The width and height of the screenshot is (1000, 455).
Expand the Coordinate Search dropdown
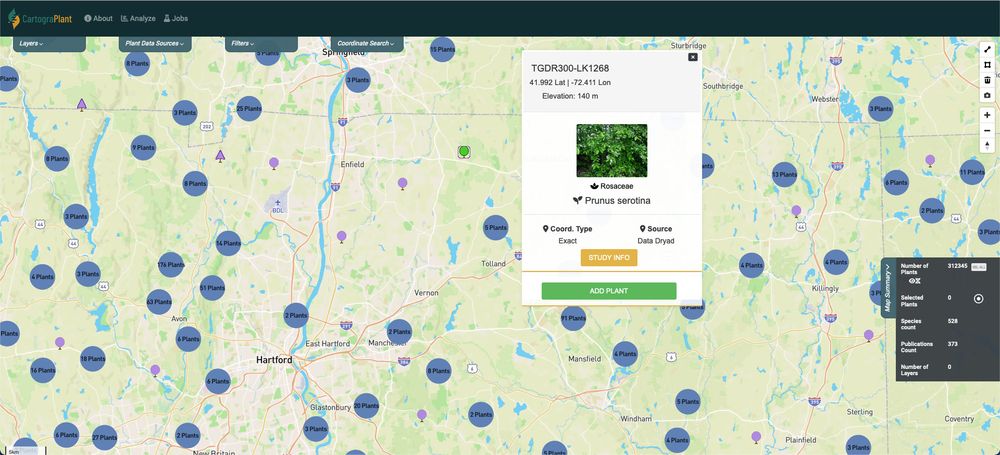(x=367, y=43)
